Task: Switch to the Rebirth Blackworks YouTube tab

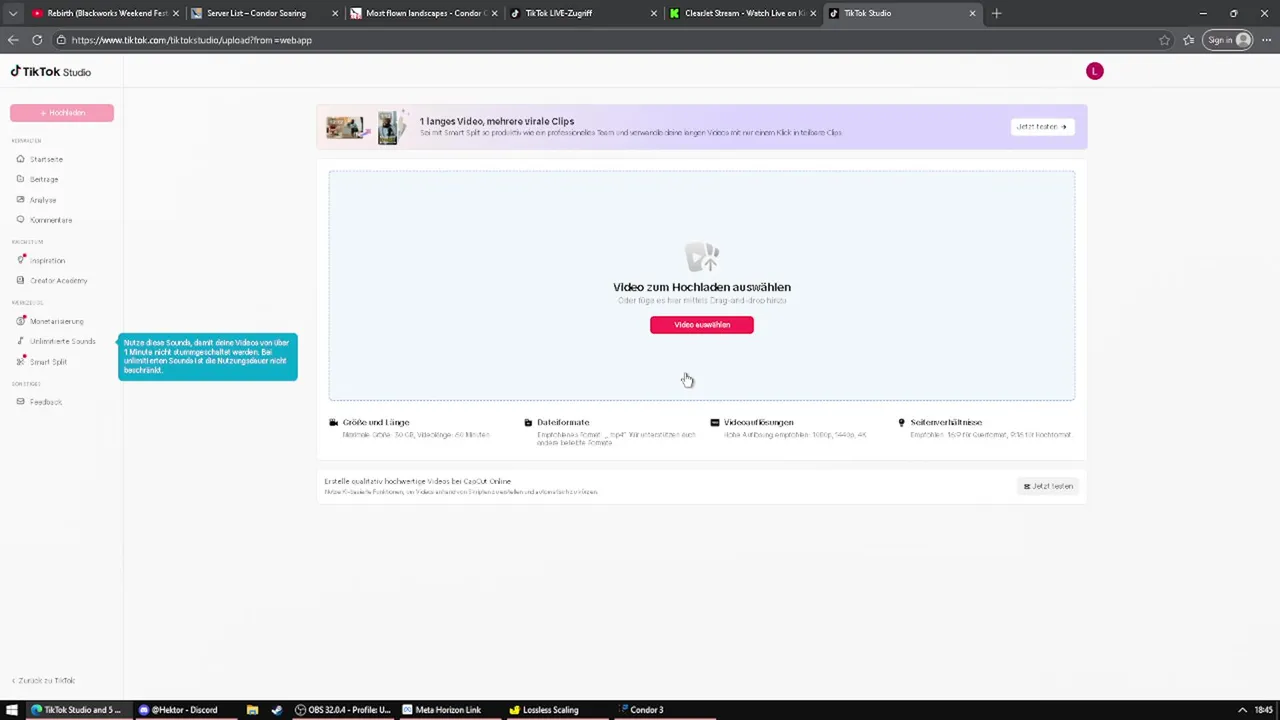Action: click(x=106, y=13)
